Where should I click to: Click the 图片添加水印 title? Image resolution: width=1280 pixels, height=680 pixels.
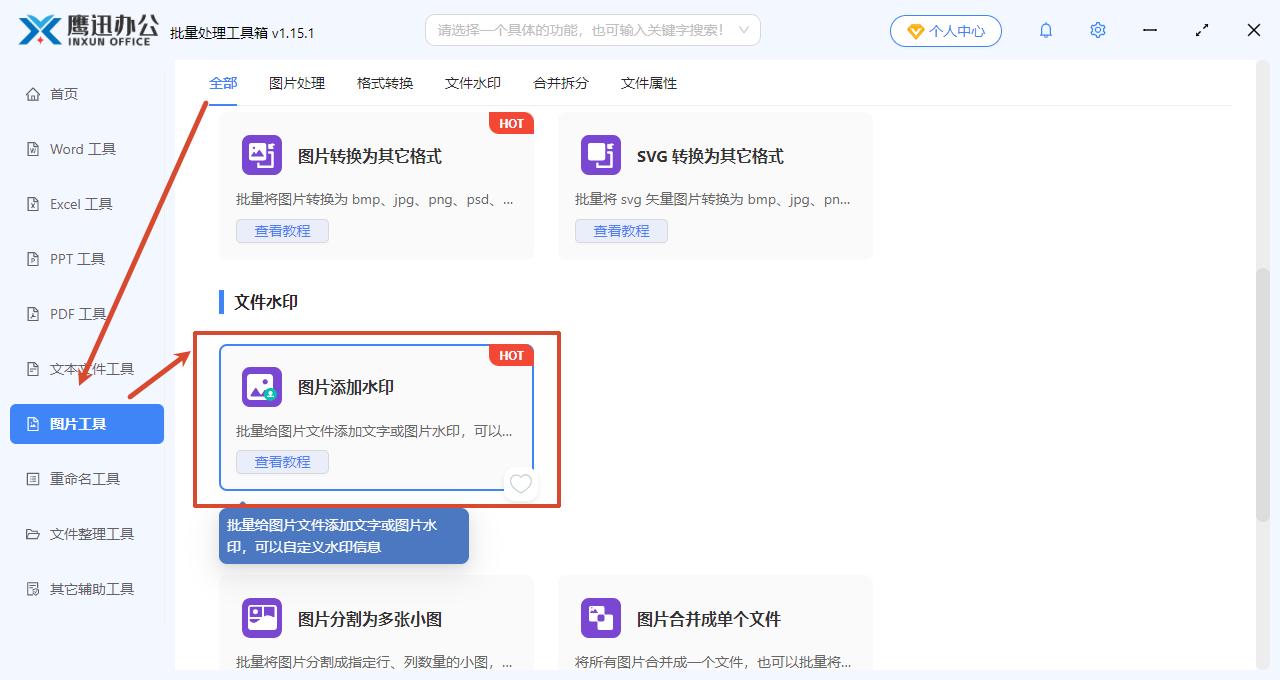346,387
